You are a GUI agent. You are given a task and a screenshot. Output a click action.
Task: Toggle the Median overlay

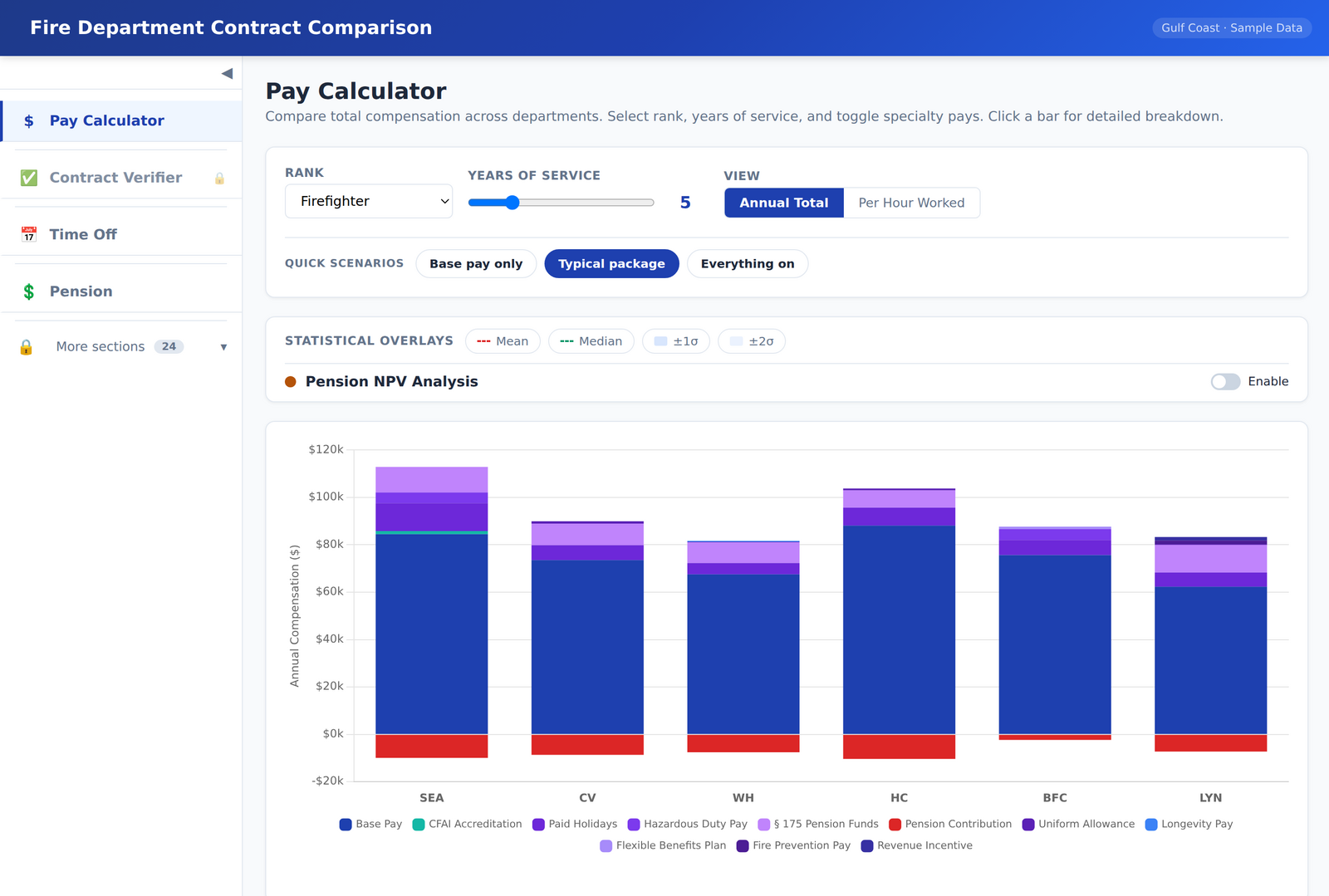(x=591, y=341)
